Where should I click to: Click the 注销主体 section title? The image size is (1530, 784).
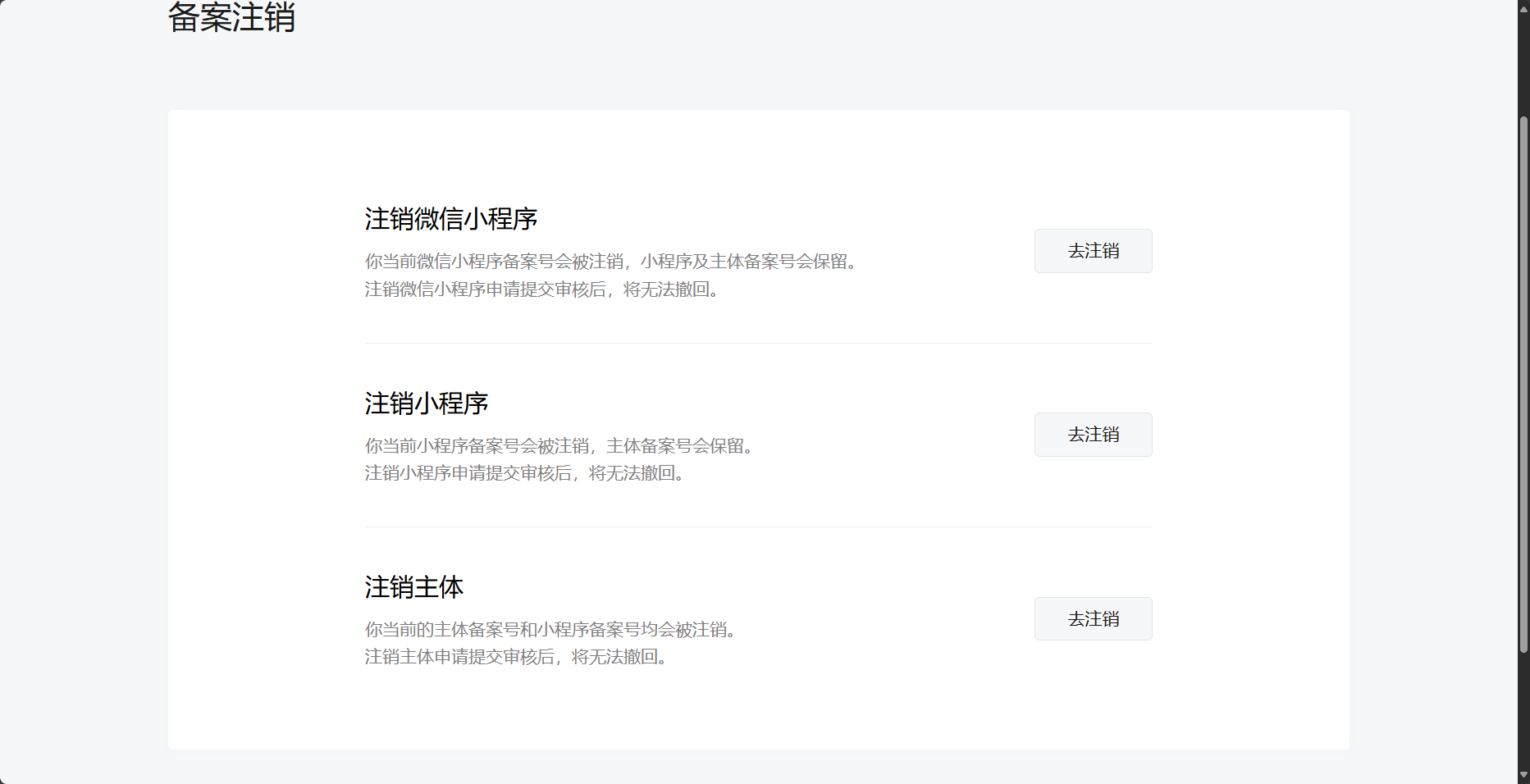pos(414,587)
